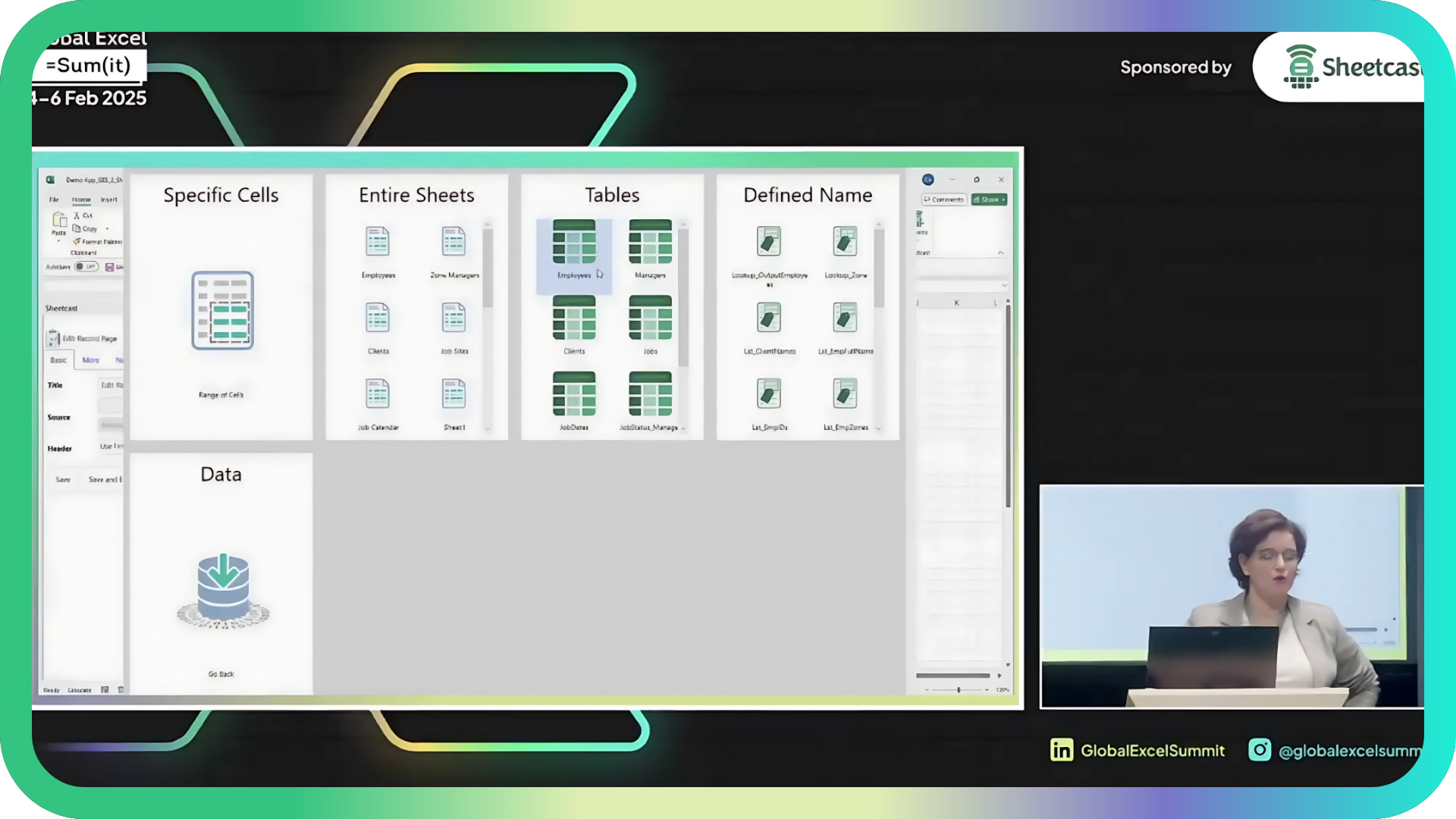Image resolution: width=1456 pixels, height=819 pixels.
Task: Open the File menu
Action: (x=54, y=200)
